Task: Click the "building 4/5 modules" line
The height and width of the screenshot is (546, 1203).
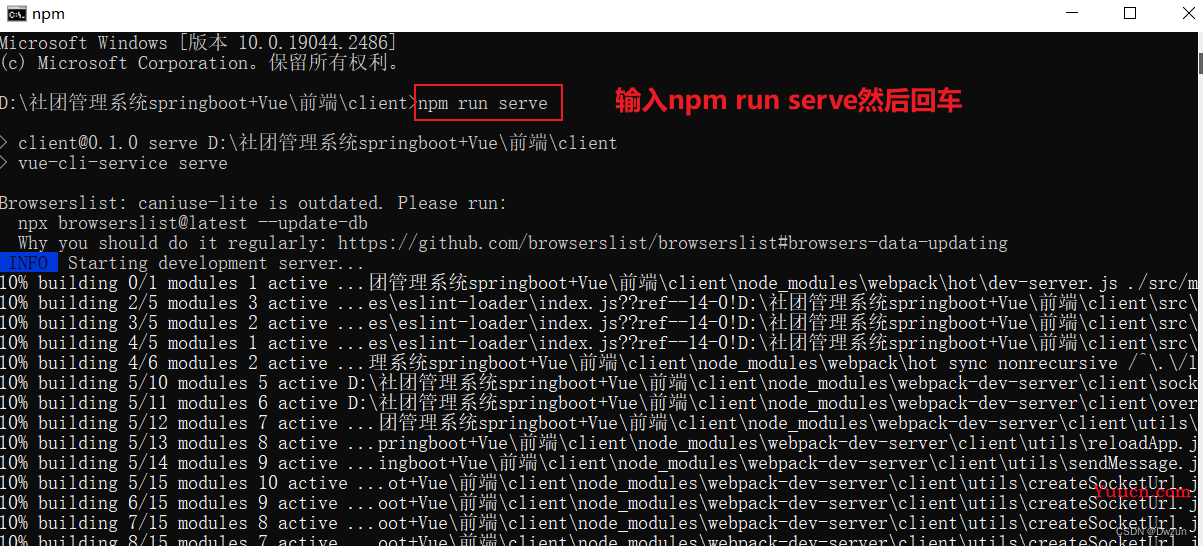Action: point(599,343)
